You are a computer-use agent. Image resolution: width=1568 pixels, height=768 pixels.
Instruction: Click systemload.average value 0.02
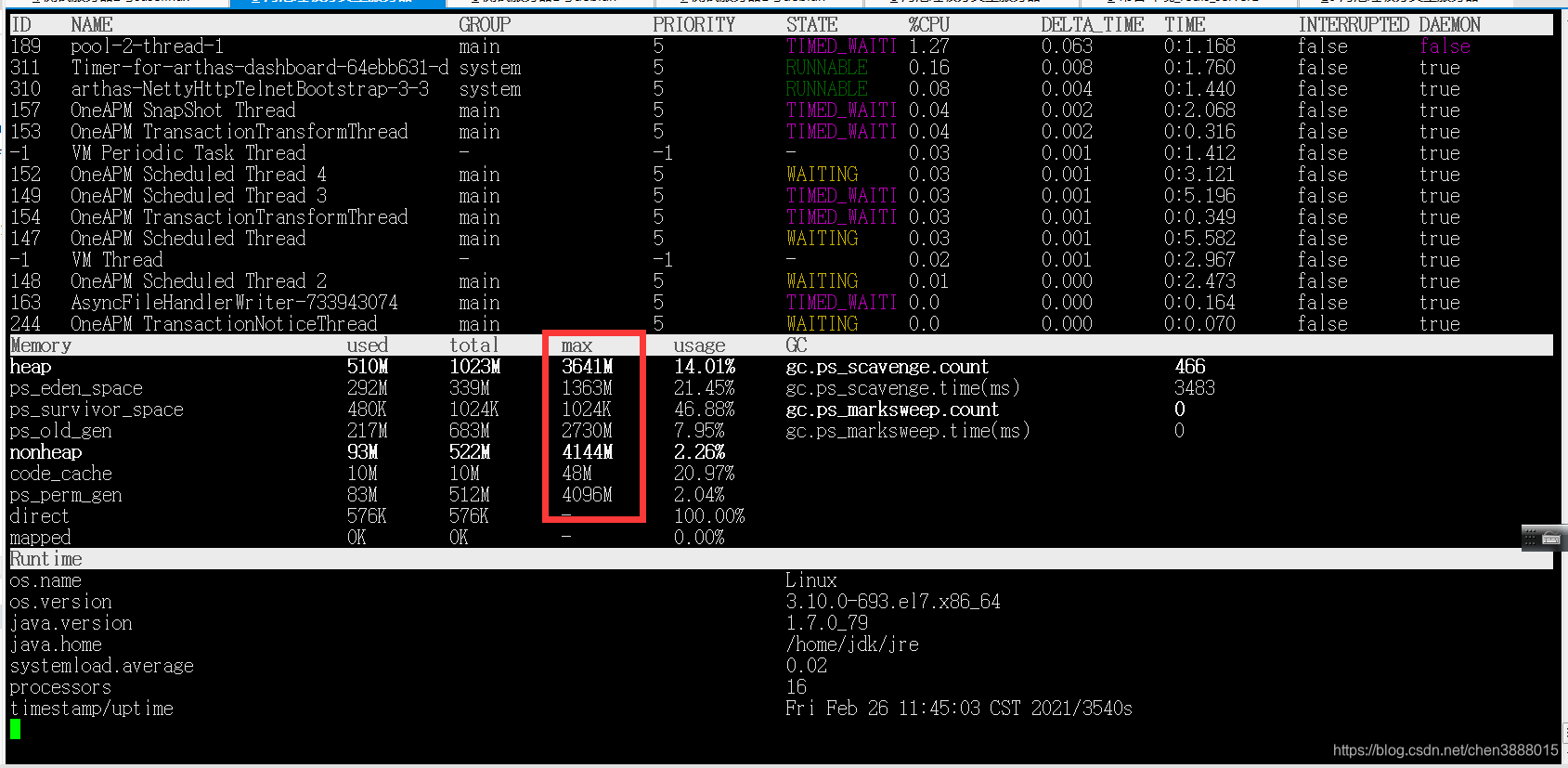click(x=806, y=666)
